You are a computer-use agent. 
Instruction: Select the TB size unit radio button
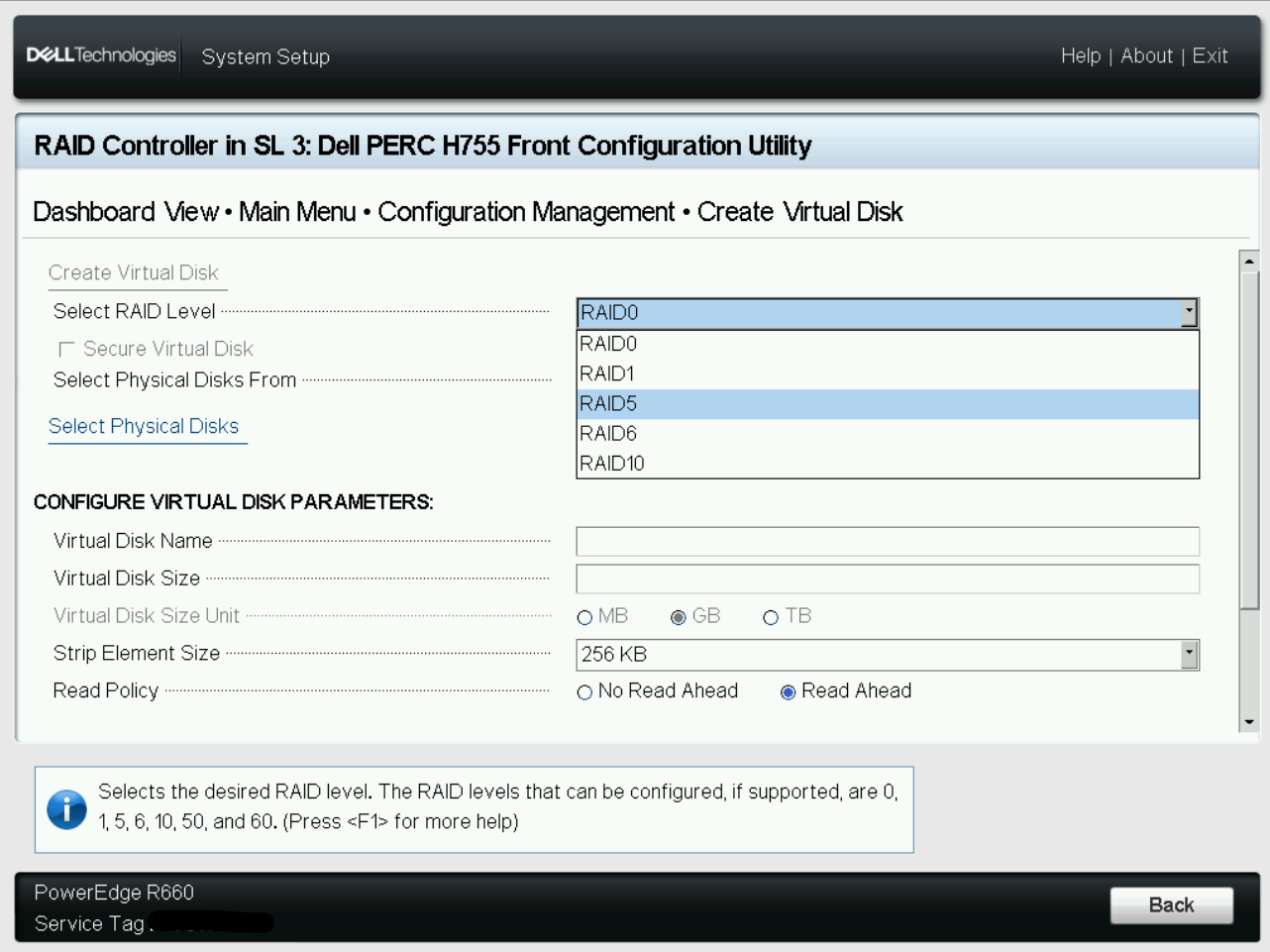[771, 617]
